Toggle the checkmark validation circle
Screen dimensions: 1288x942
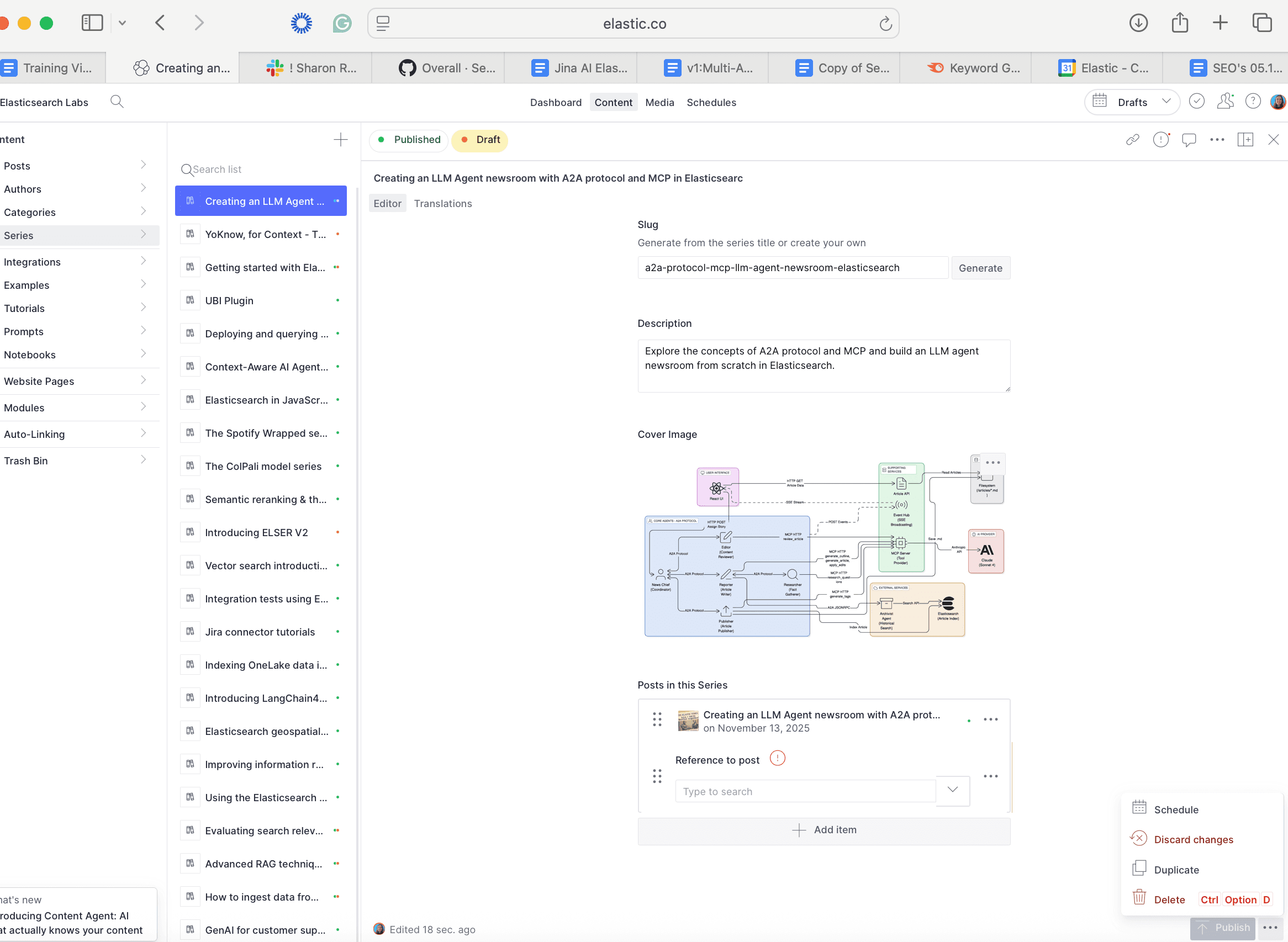[x=1197, y=101]
